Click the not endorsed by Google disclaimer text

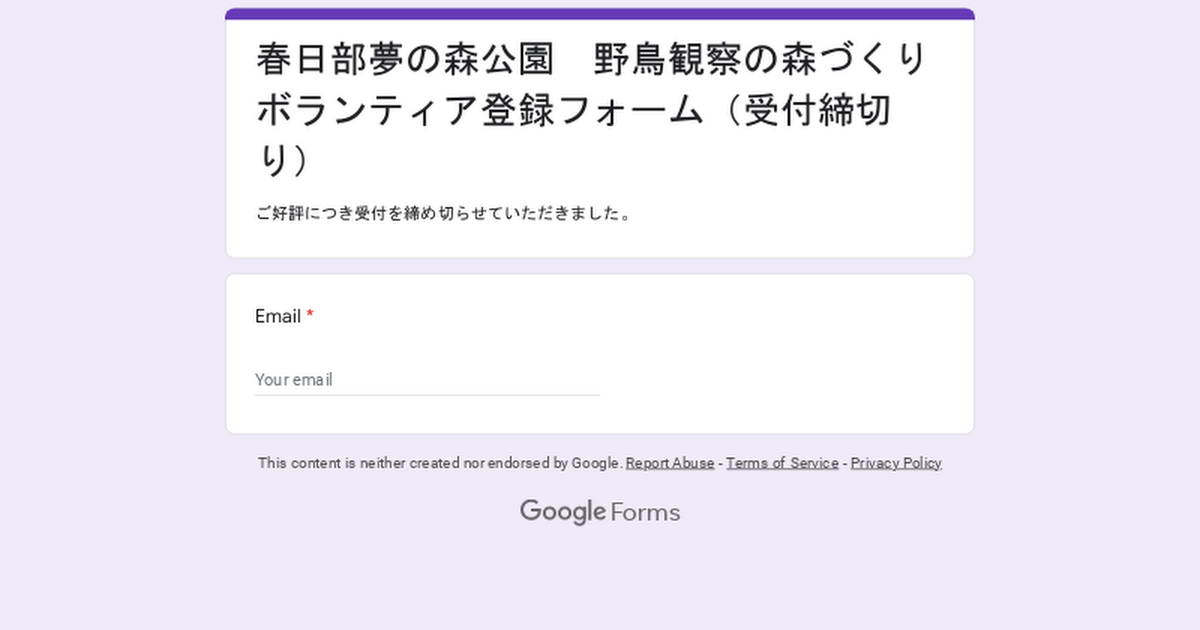click(440, 463)
